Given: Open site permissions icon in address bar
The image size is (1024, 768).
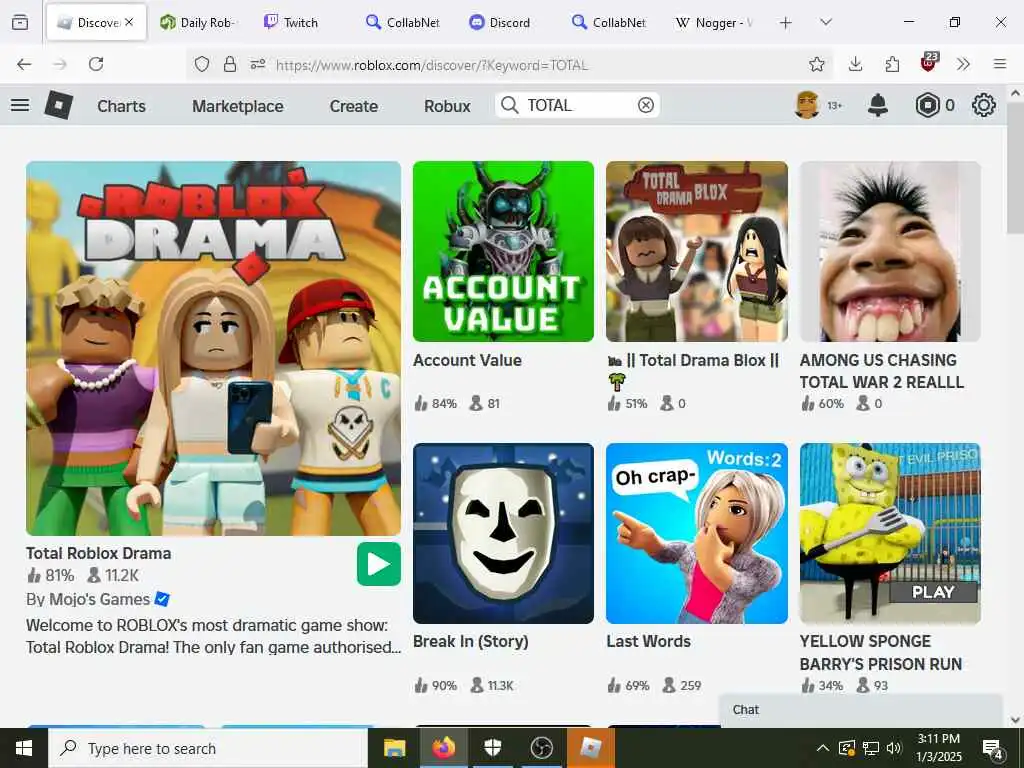Looking at the screenshot, I should 258,64.
